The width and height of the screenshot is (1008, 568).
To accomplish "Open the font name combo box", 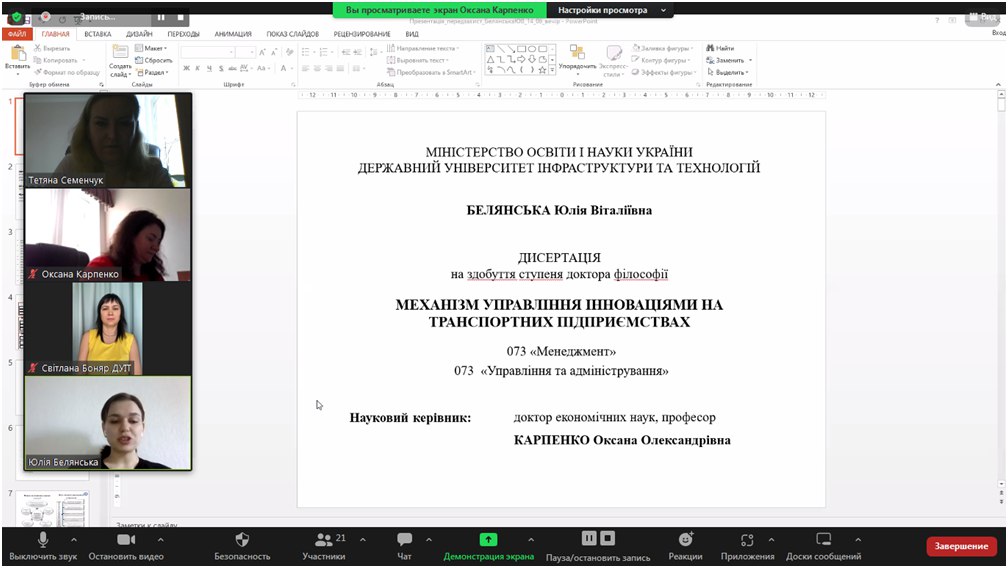I will tap(207, 52).
